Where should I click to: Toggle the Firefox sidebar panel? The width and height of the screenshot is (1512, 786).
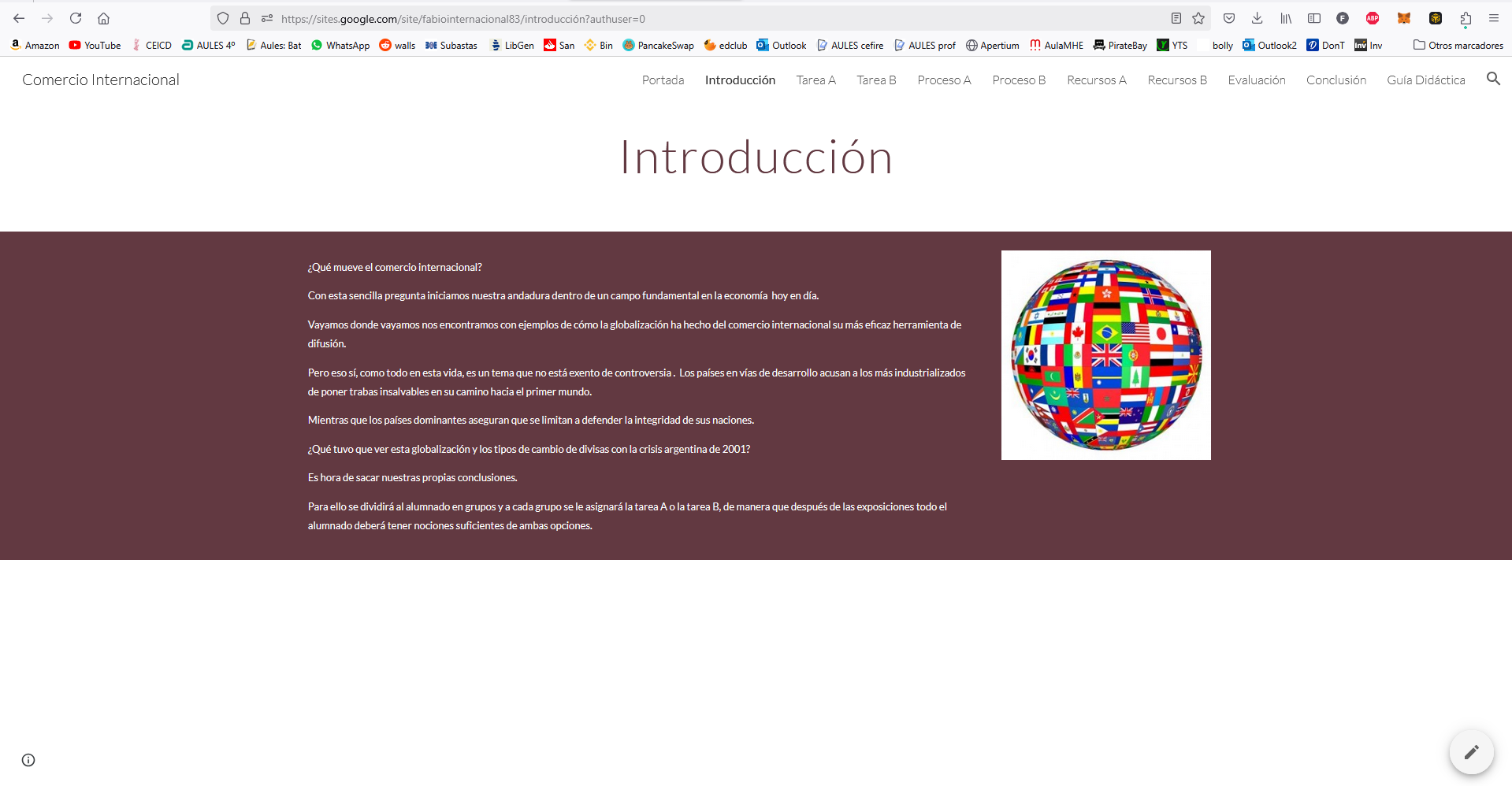tap(1313, 18)
